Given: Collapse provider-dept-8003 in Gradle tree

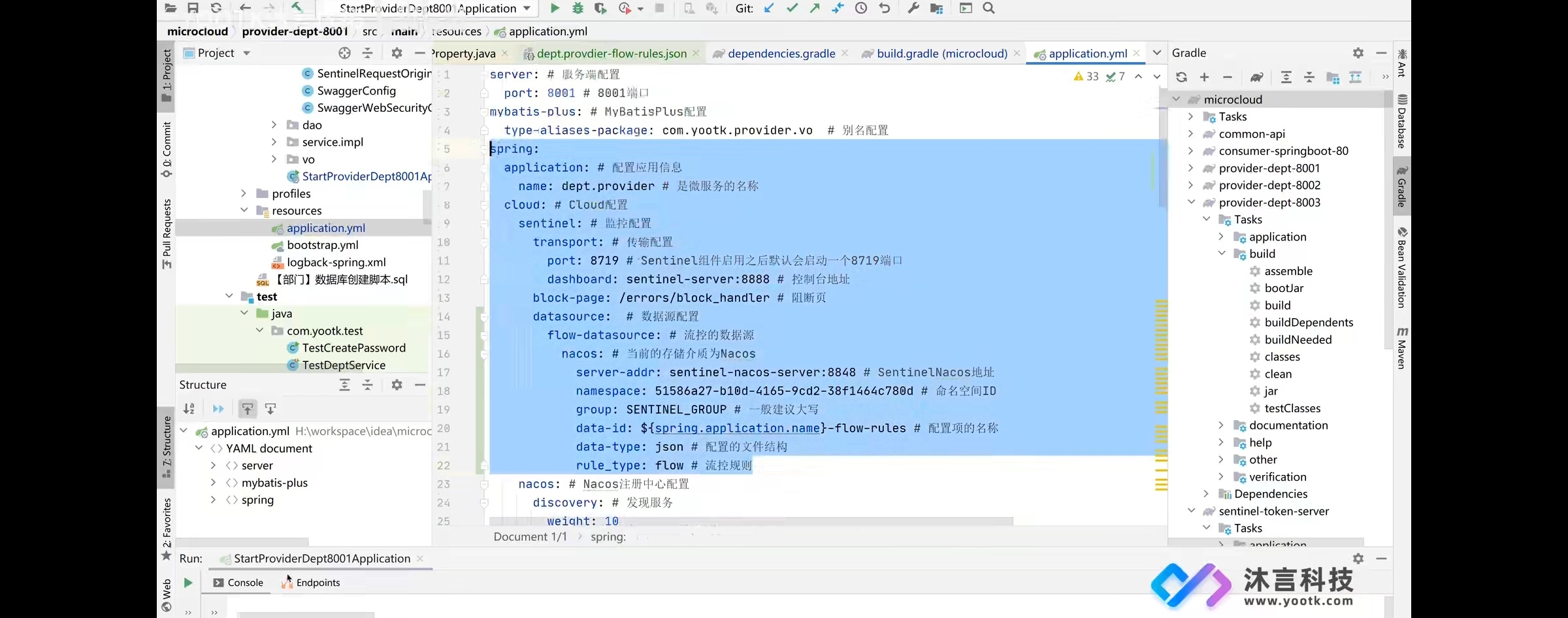Looking at the screenshot, I should [1191, 203].
